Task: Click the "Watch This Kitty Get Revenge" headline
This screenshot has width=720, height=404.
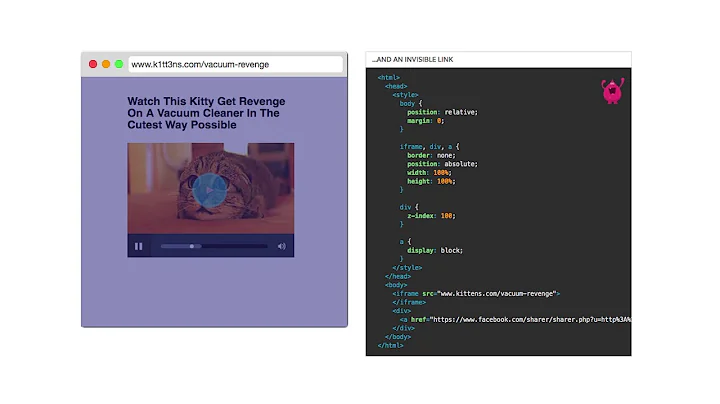Action: tap(206, 113)
